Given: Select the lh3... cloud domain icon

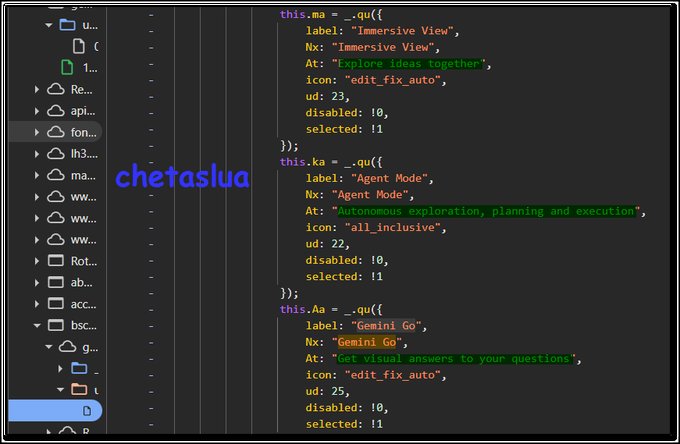Looking at the screenshot, I should 56,153.
